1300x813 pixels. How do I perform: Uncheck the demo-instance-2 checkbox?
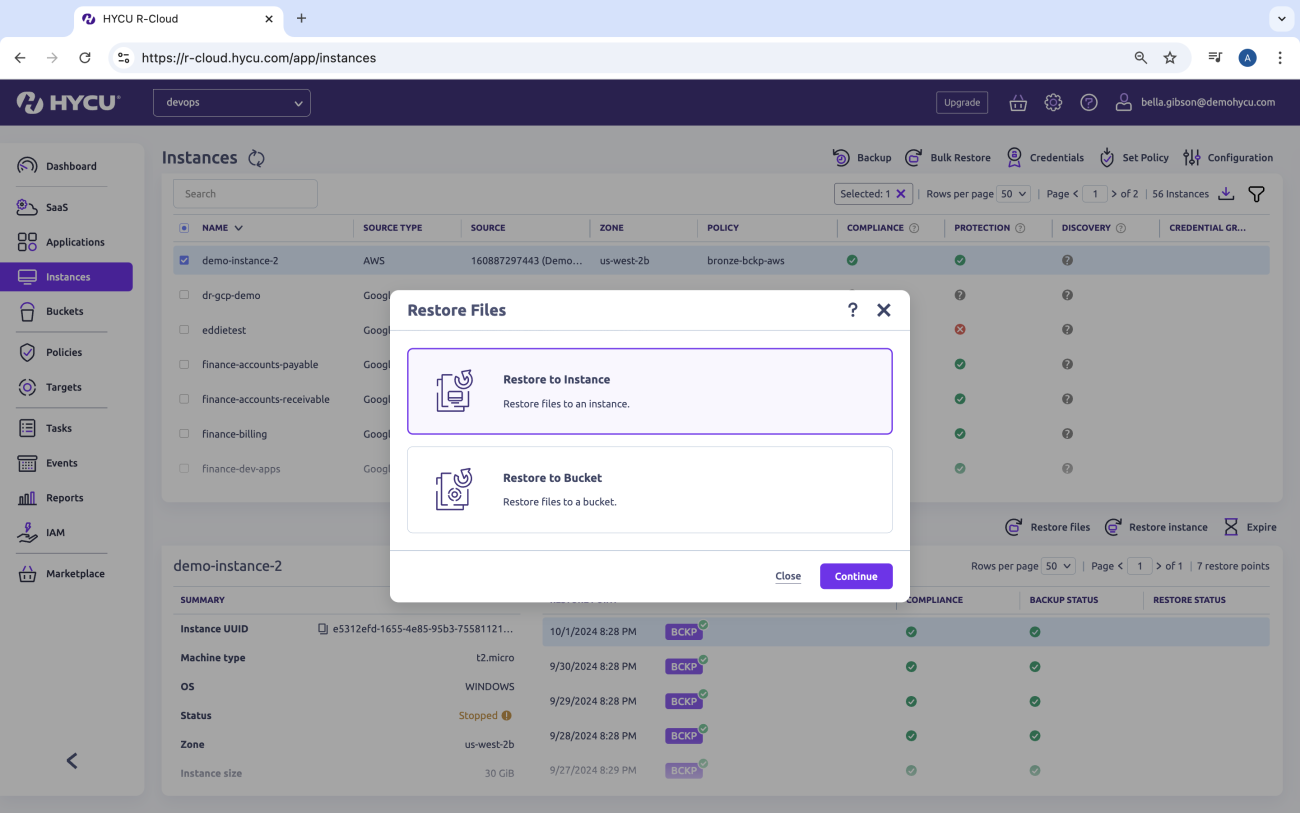[184, 260]
